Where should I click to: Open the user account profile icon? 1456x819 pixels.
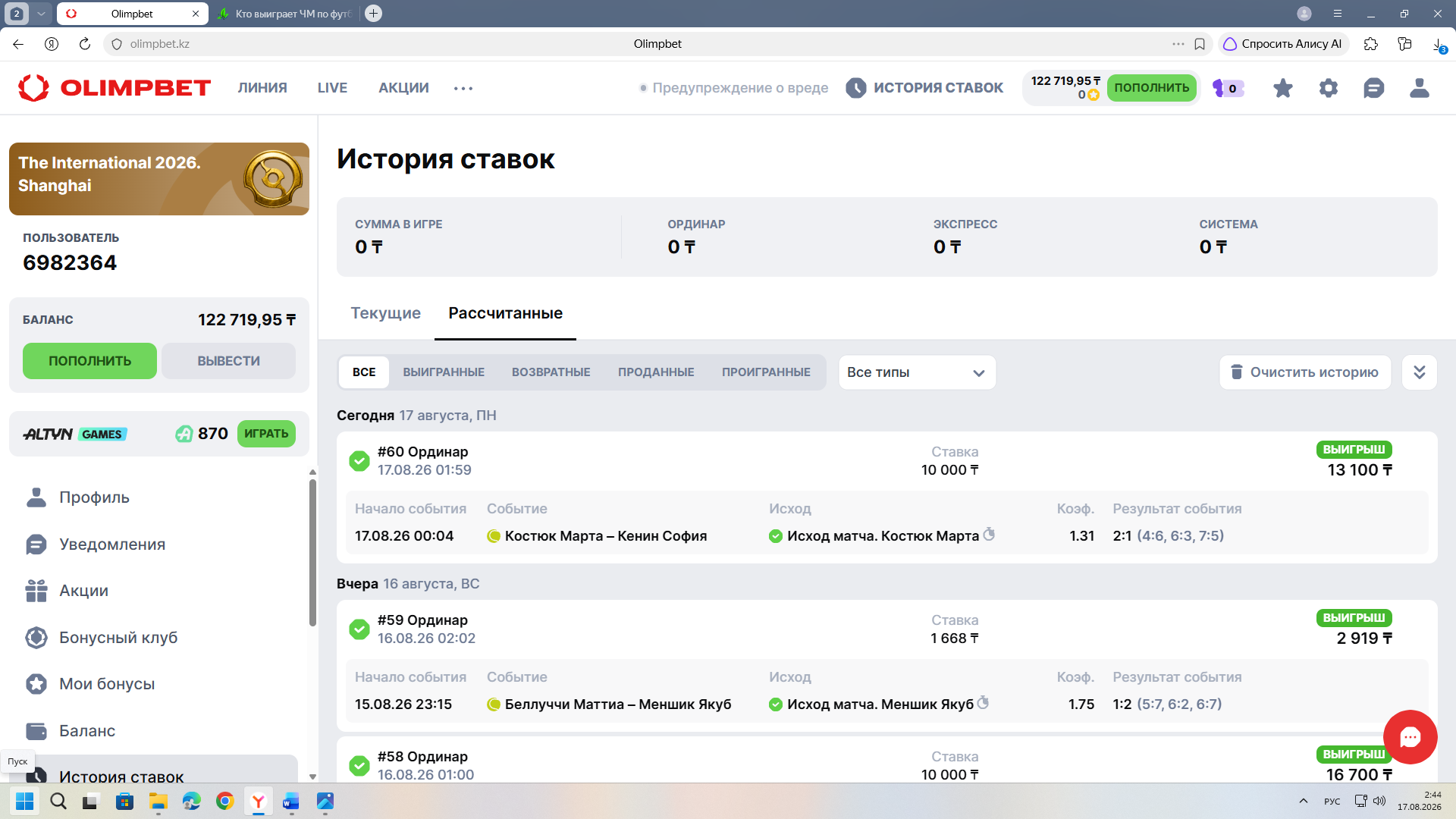coord(1419,88)
